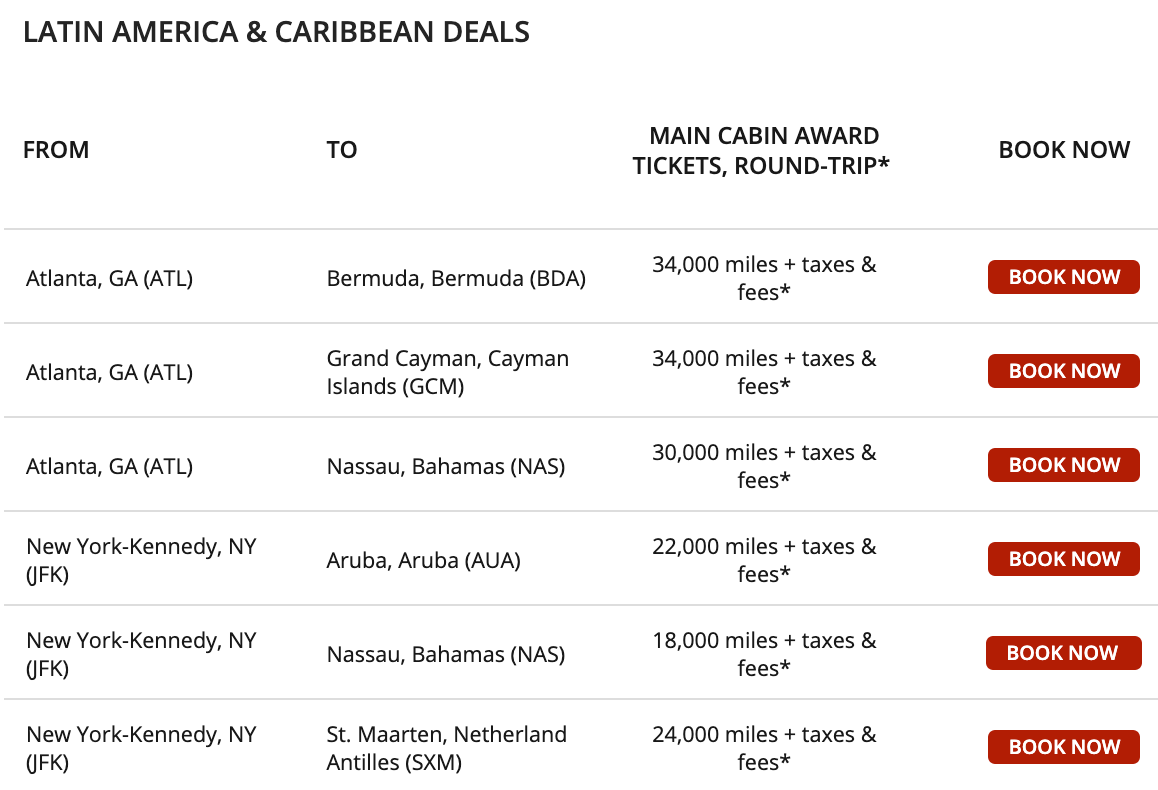Click the FROM column header
1158x790 pixels.
[x=56, y=150]
